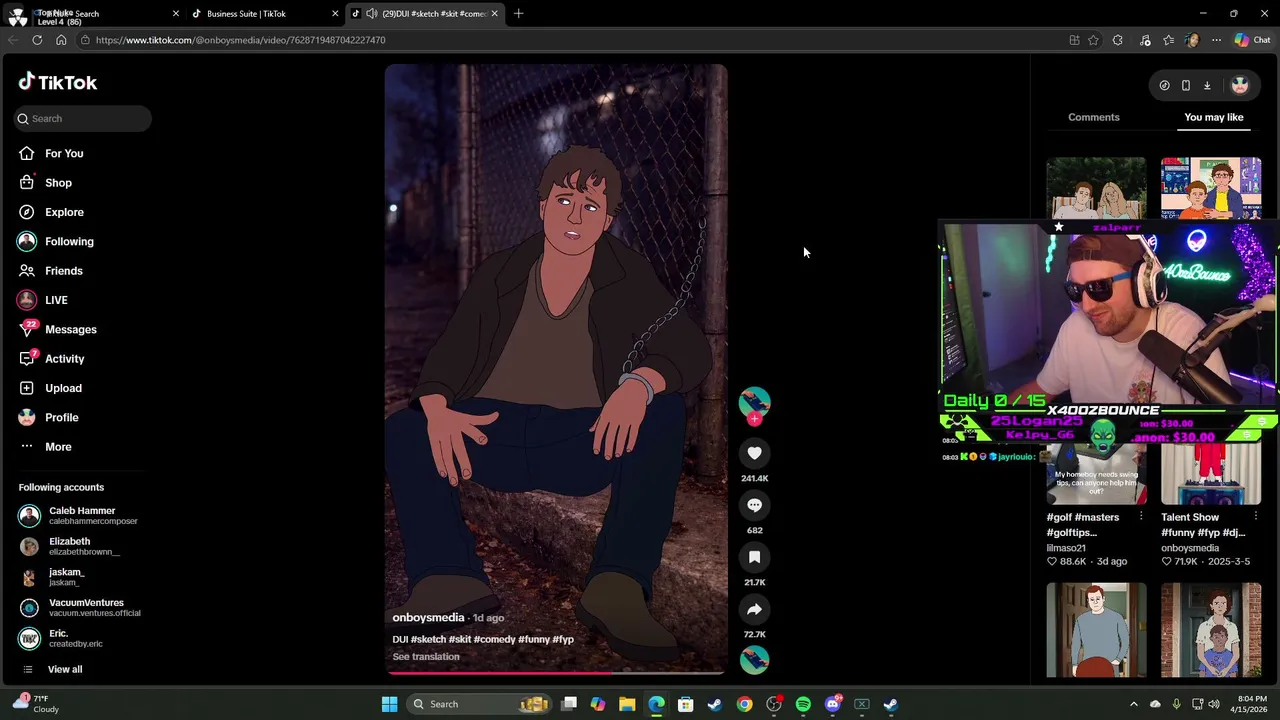This screenshot has width=1280, height=720.
Task: Go to browser home page
Action: (61, 40)
